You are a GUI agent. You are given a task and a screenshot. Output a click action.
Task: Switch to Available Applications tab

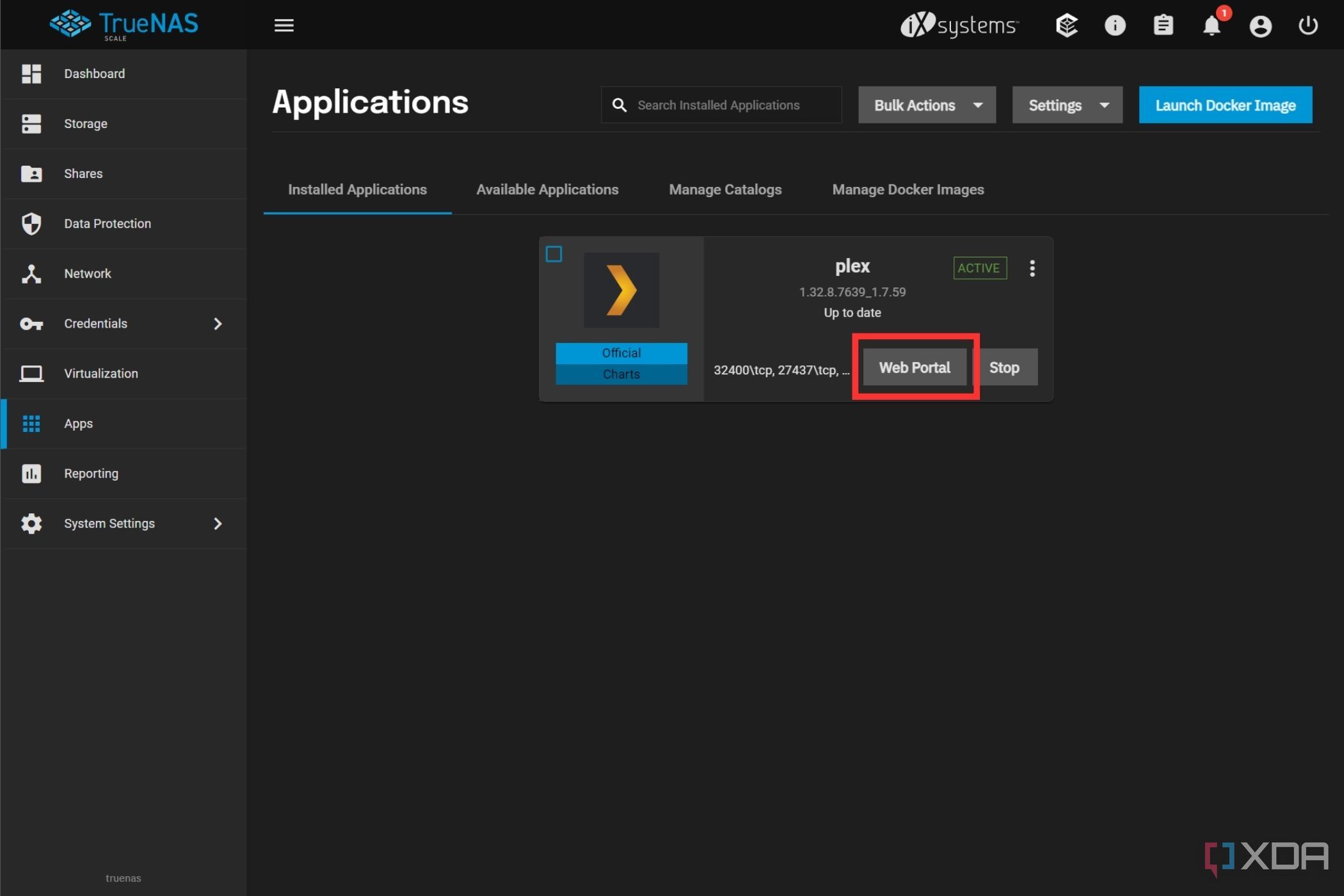(547, 189)
